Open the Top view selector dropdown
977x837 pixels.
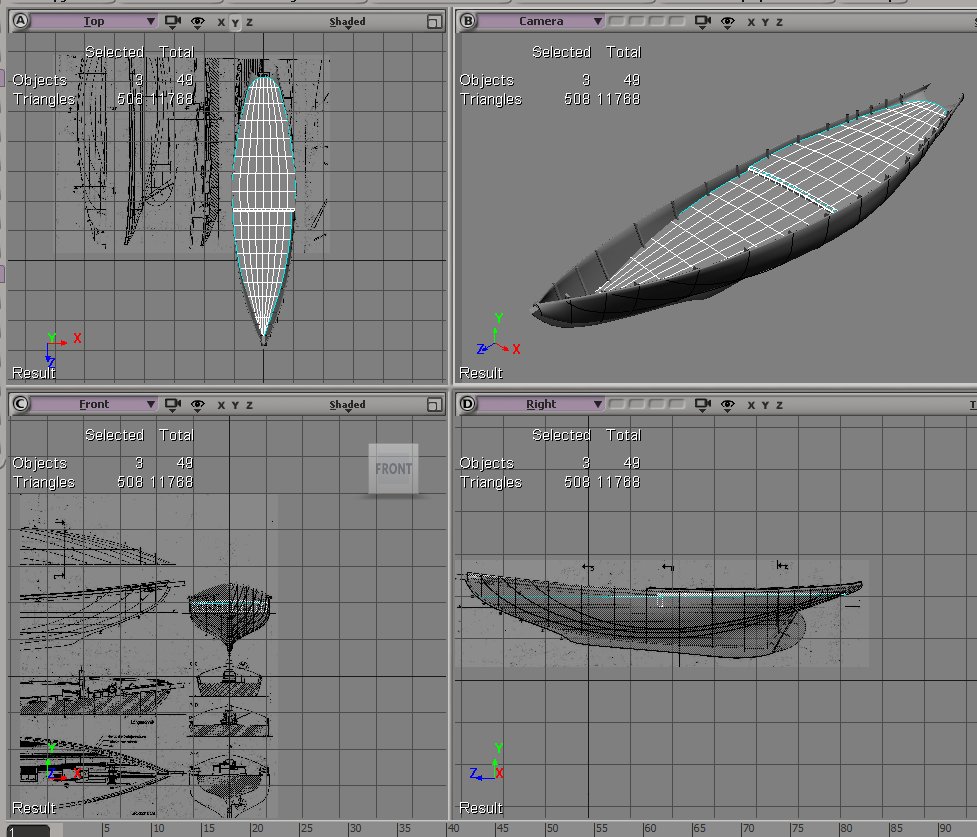(95, 21)
